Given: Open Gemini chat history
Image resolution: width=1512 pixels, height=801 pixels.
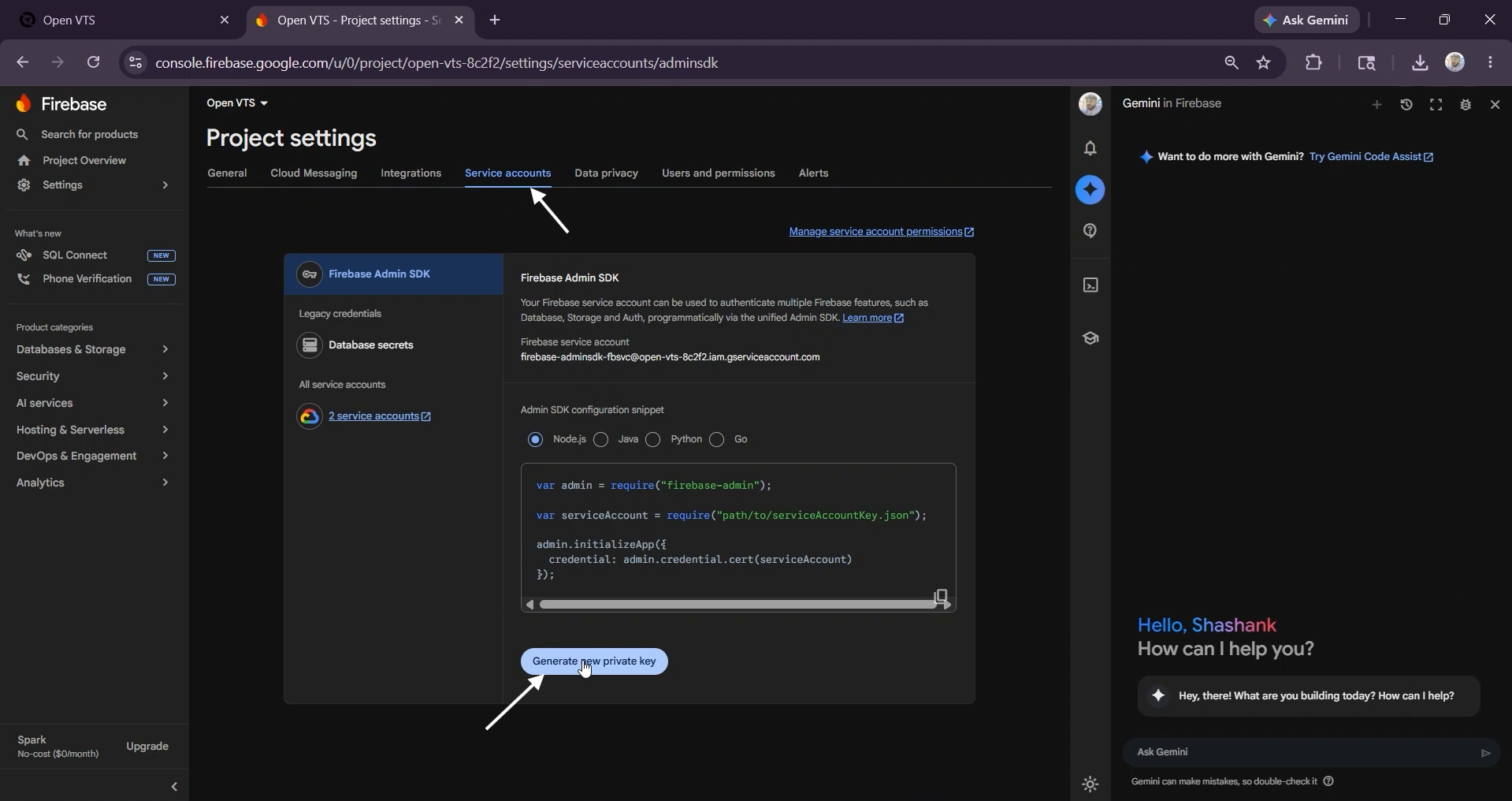Looking at the screenshot, I should pyautogui.click(x=1407, y=105).
